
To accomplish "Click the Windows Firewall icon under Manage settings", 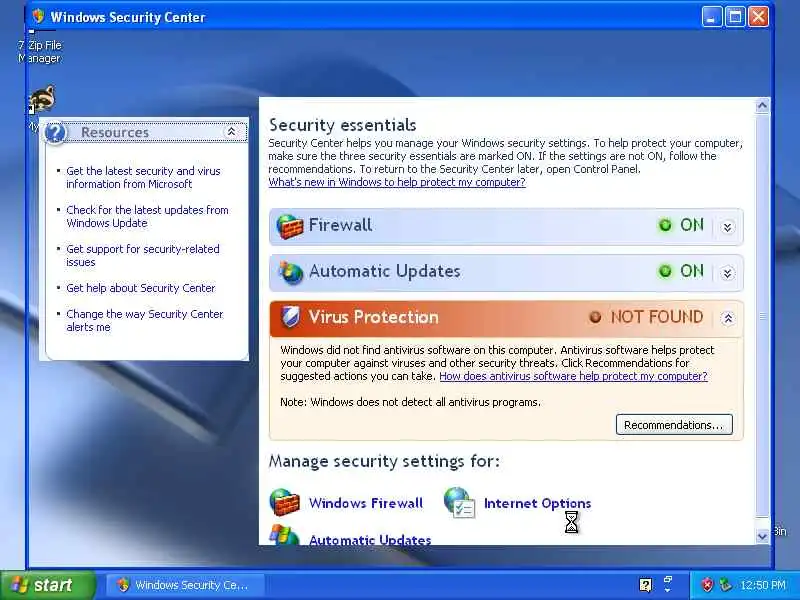I will (284, 503).
